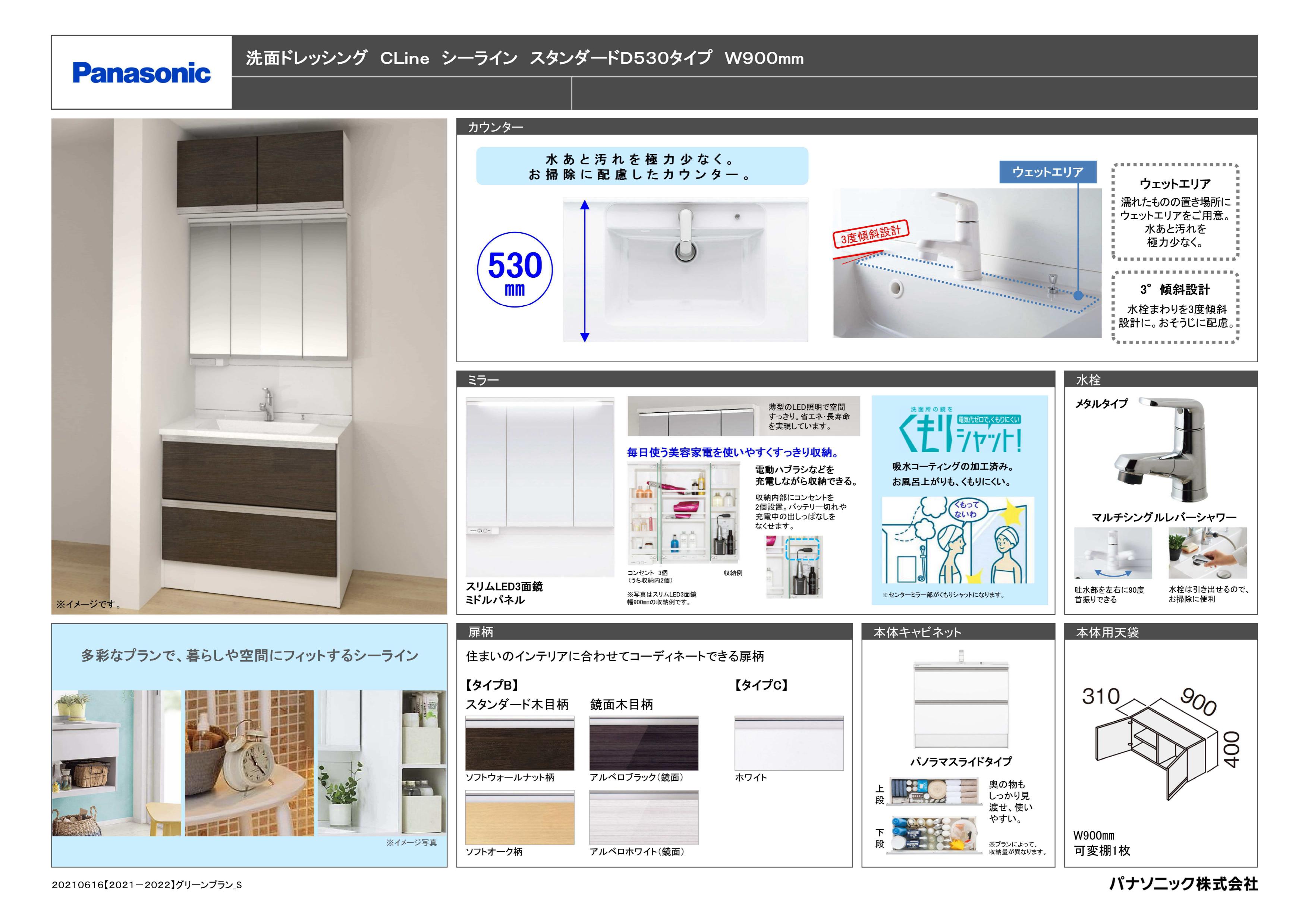1308x924 pixels.
Task: Select the アルベロブラック(鏡面) swatch
Action: 644,744
